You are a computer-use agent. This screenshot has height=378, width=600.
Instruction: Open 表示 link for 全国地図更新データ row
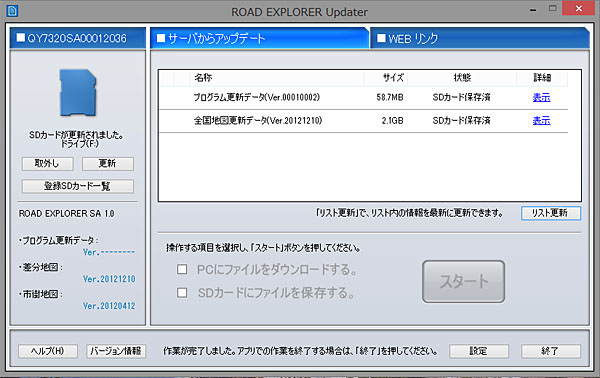click(541, 121)
